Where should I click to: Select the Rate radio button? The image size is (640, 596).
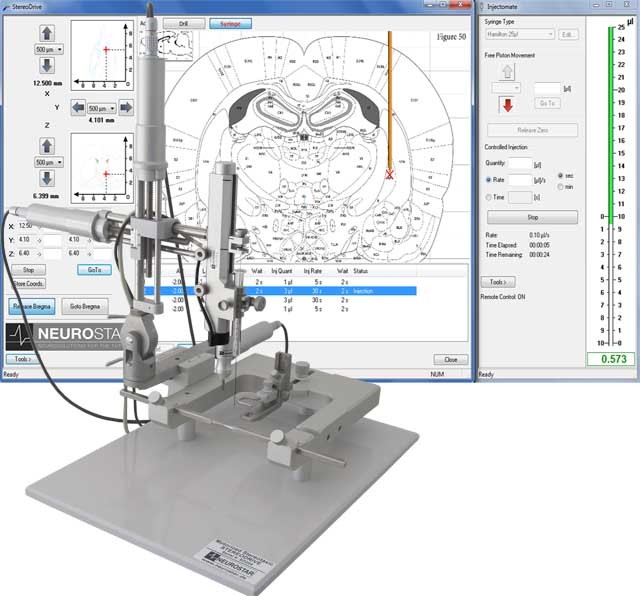[488, 179]
